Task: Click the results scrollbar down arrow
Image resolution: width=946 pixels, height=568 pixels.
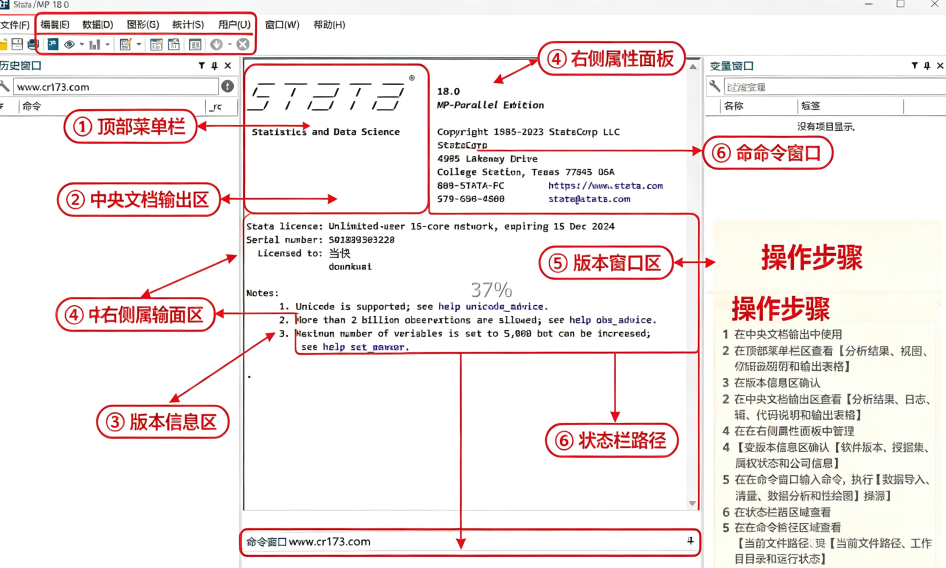Action: 693,503
